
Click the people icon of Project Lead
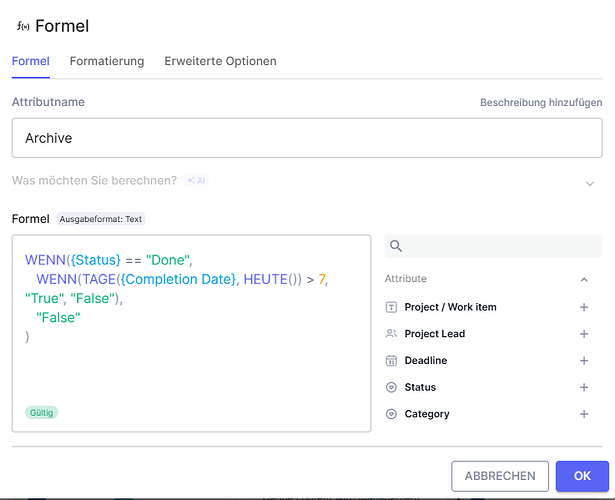[391, 334]
